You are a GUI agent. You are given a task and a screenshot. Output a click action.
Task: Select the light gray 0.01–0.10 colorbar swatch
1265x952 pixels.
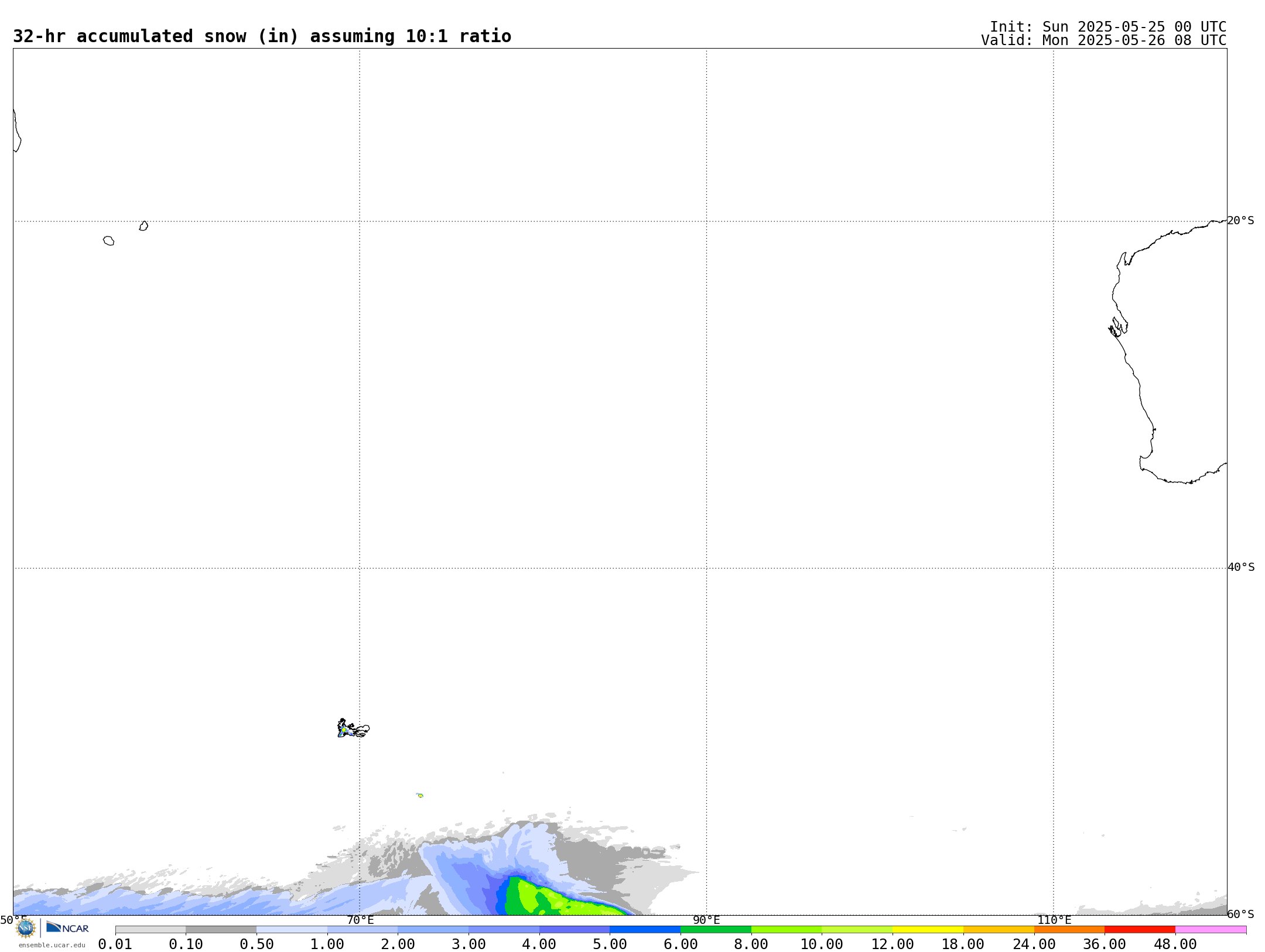coord(151,930)
